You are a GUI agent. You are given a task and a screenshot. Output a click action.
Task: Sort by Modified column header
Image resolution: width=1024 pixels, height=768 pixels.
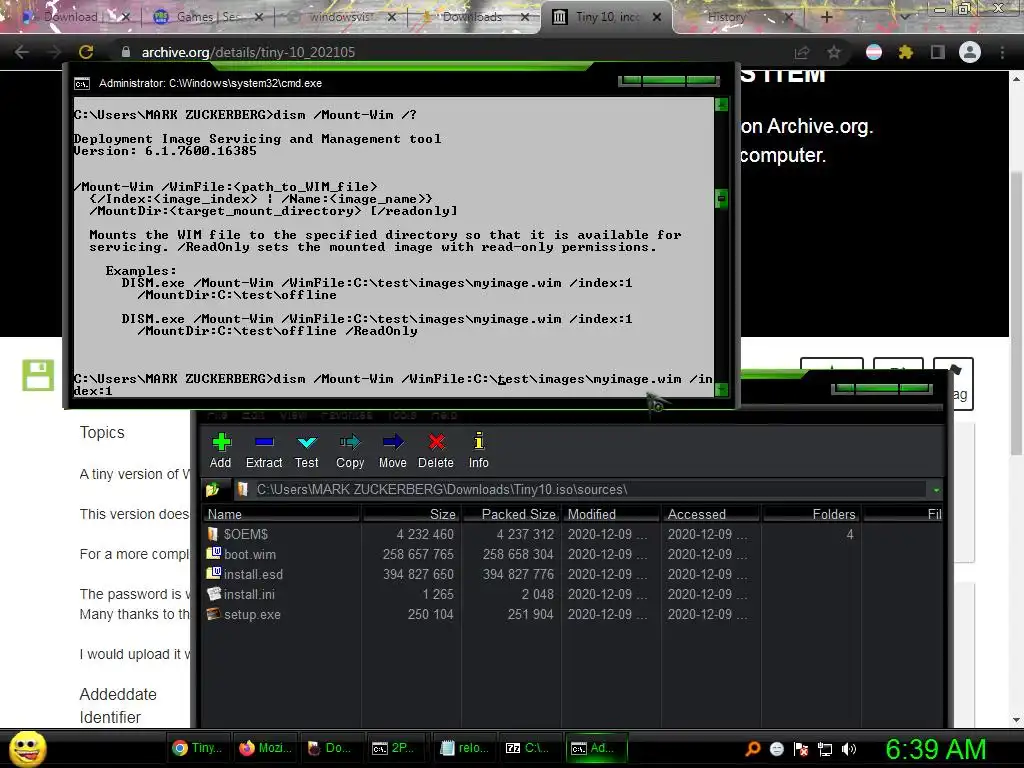611,515
